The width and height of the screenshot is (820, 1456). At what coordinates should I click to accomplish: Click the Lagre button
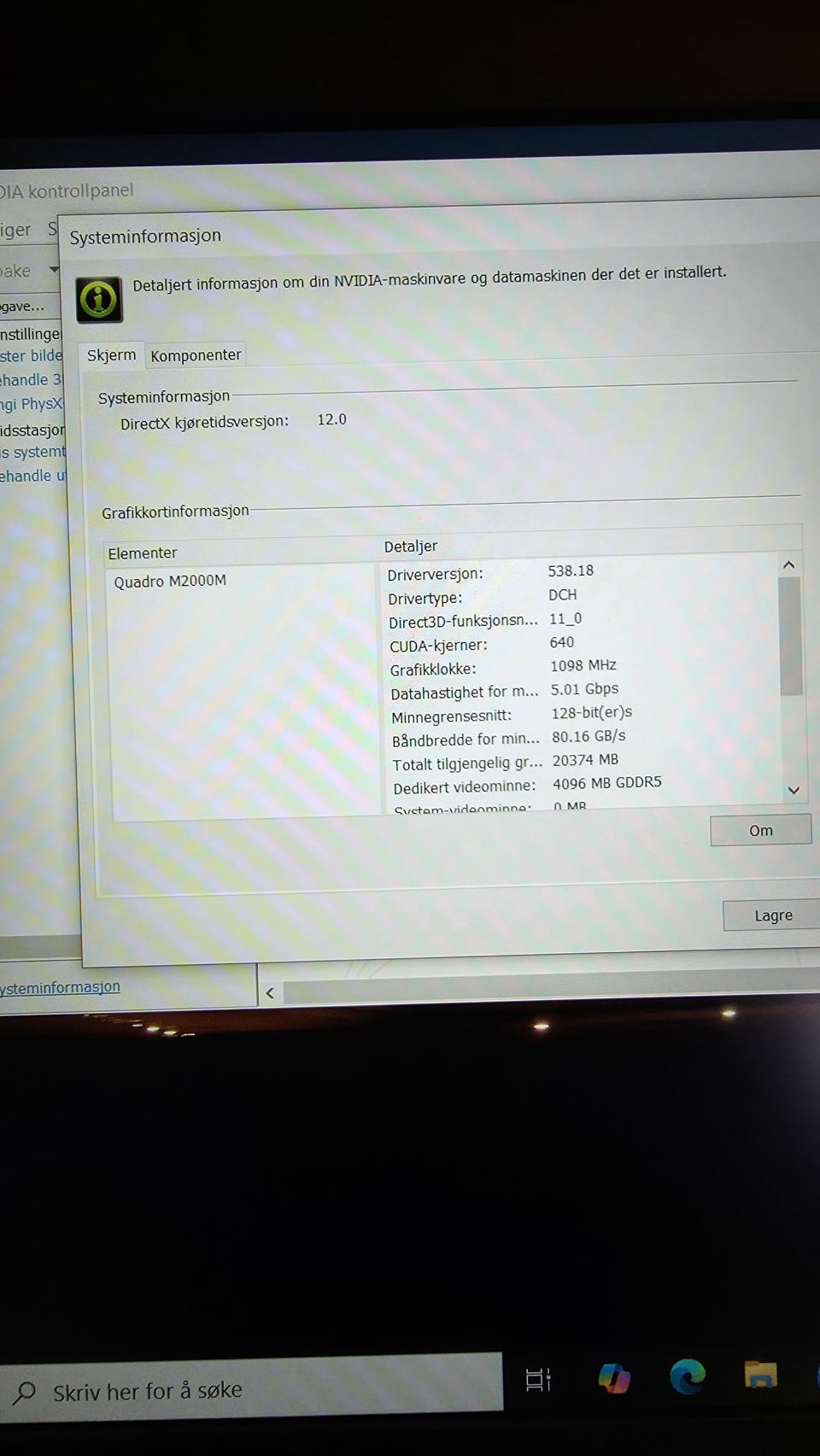pos(773,915)
